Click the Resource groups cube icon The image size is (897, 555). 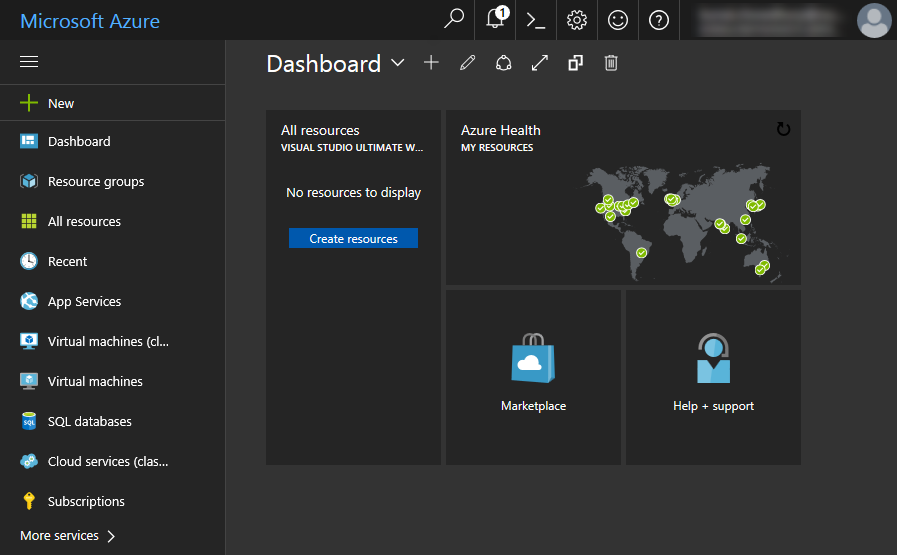coord(29,181)
